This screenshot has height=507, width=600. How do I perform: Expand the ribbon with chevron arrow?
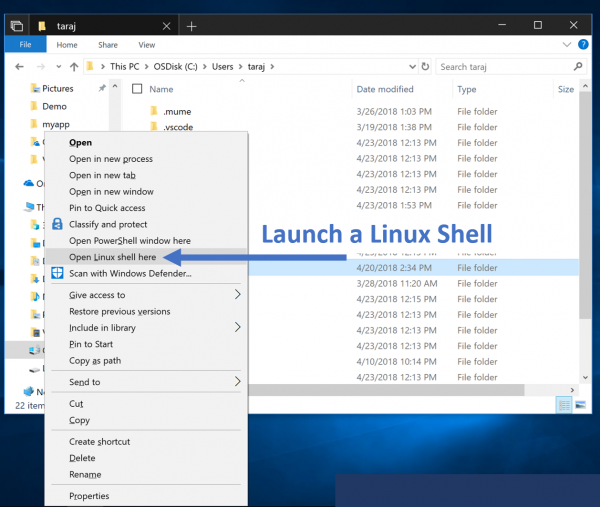[566, 45]
